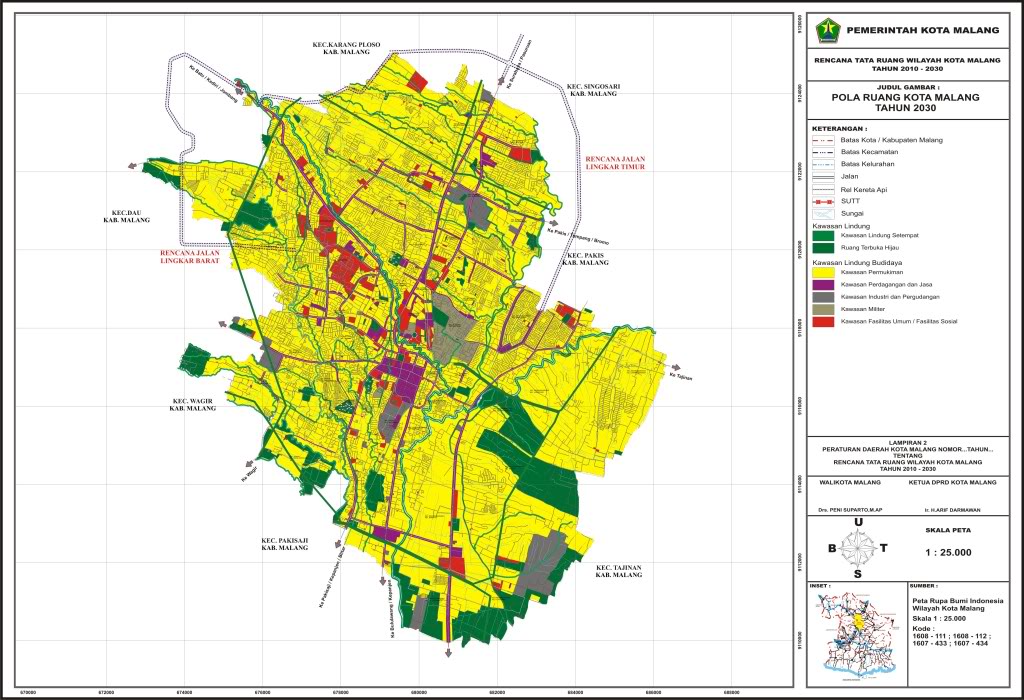Click the gray Industri dan Pergudangan swatch

tap(824, 297)
